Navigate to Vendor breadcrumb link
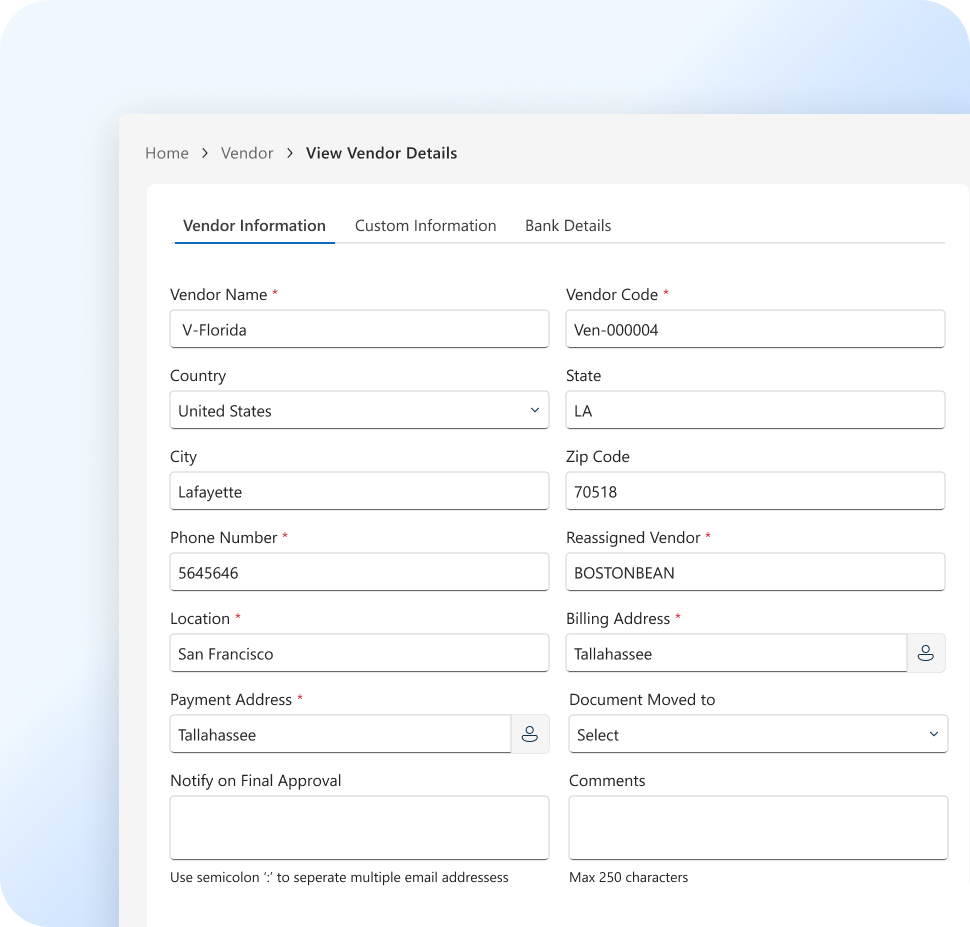Viewport: 970px width, 927px height. [x=247, y=153]
